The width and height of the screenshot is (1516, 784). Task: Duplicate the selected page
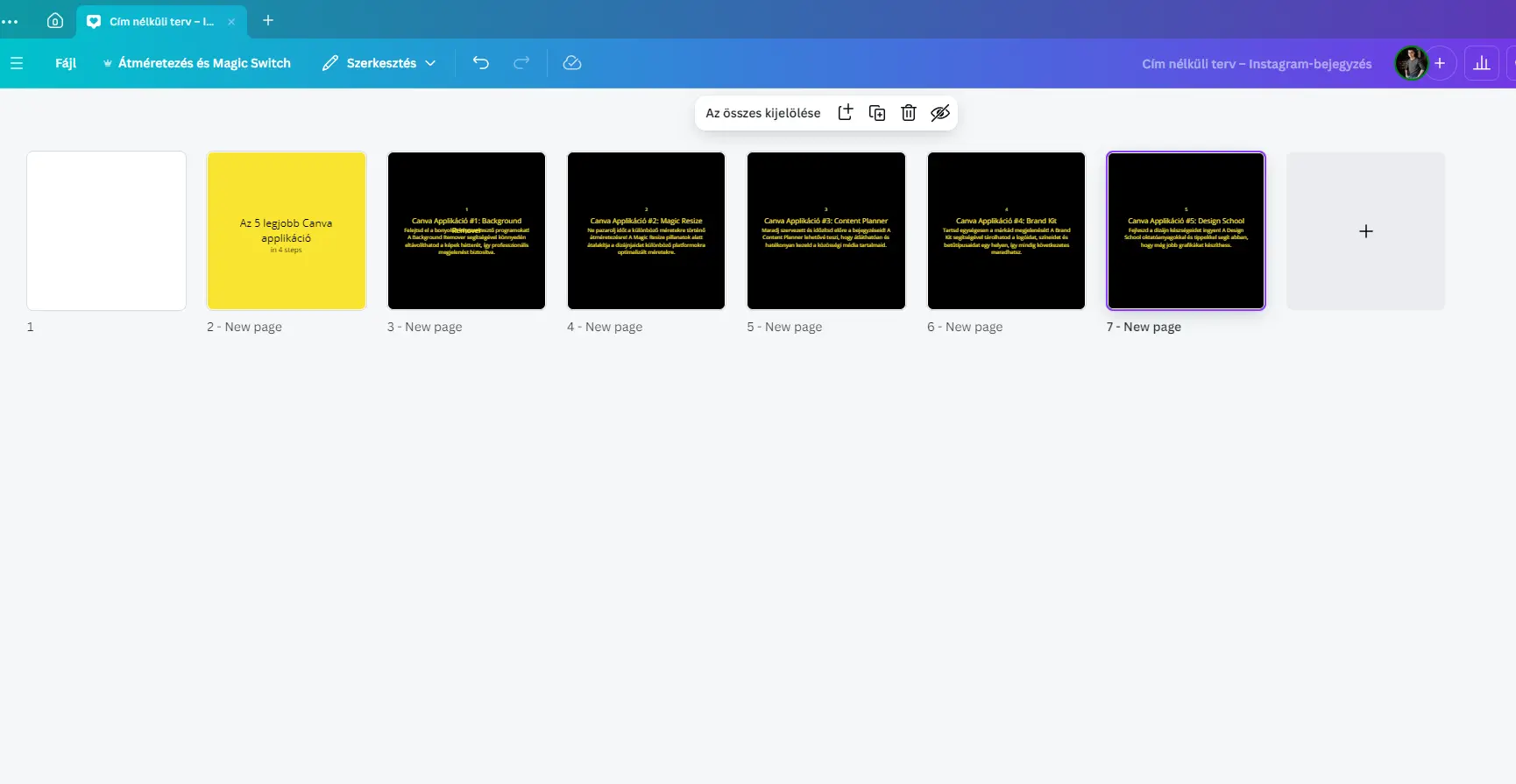coord(877,113)
